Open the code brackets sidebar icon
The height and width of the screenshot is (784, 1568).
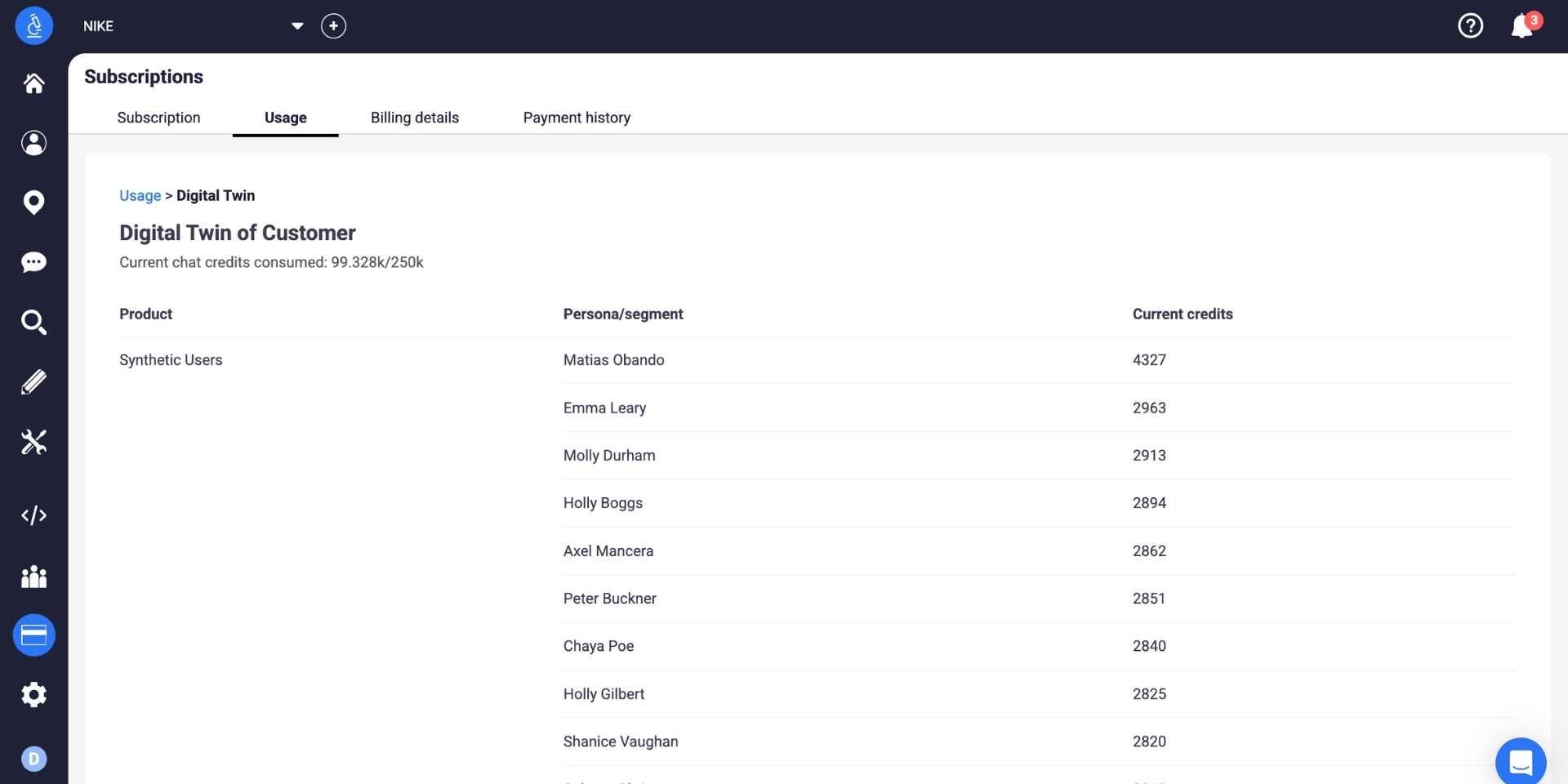point(33,515)
